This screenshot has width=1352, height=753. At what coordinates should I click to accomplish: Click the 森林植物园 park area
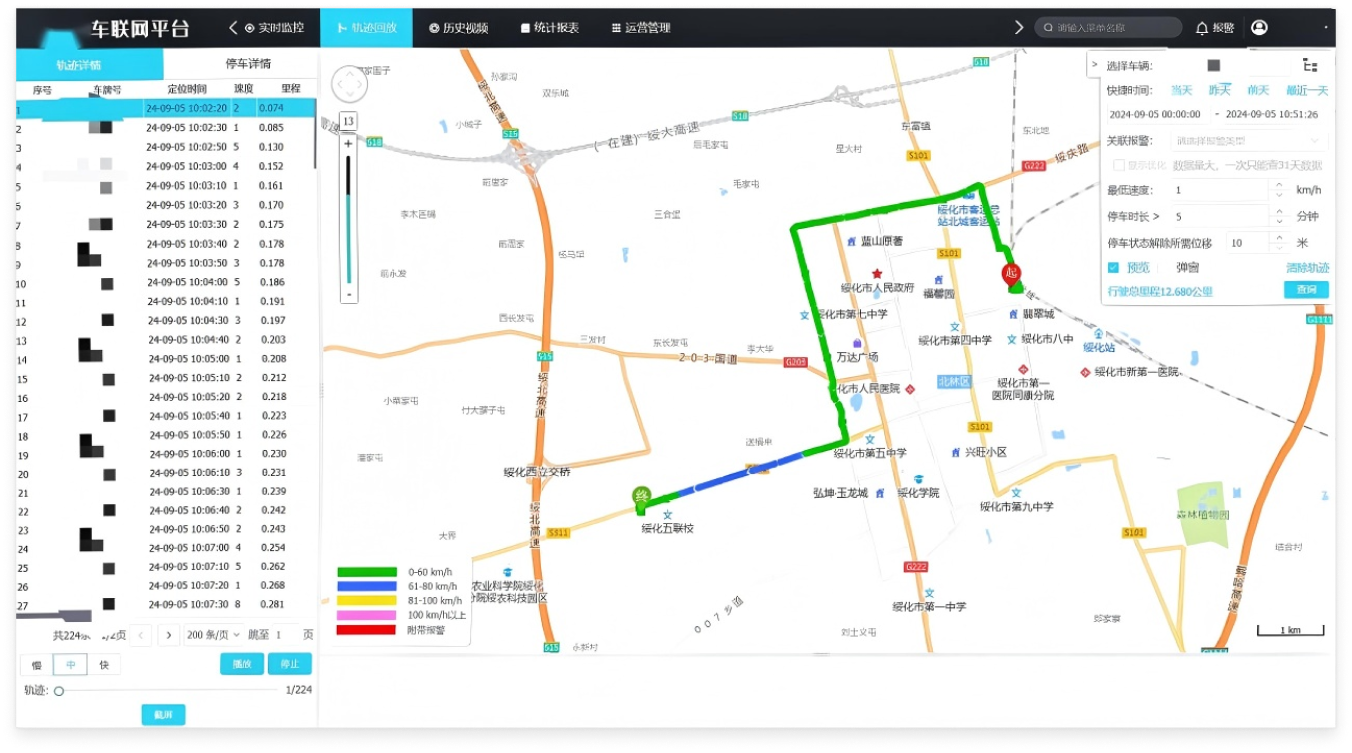(1202, 513)
